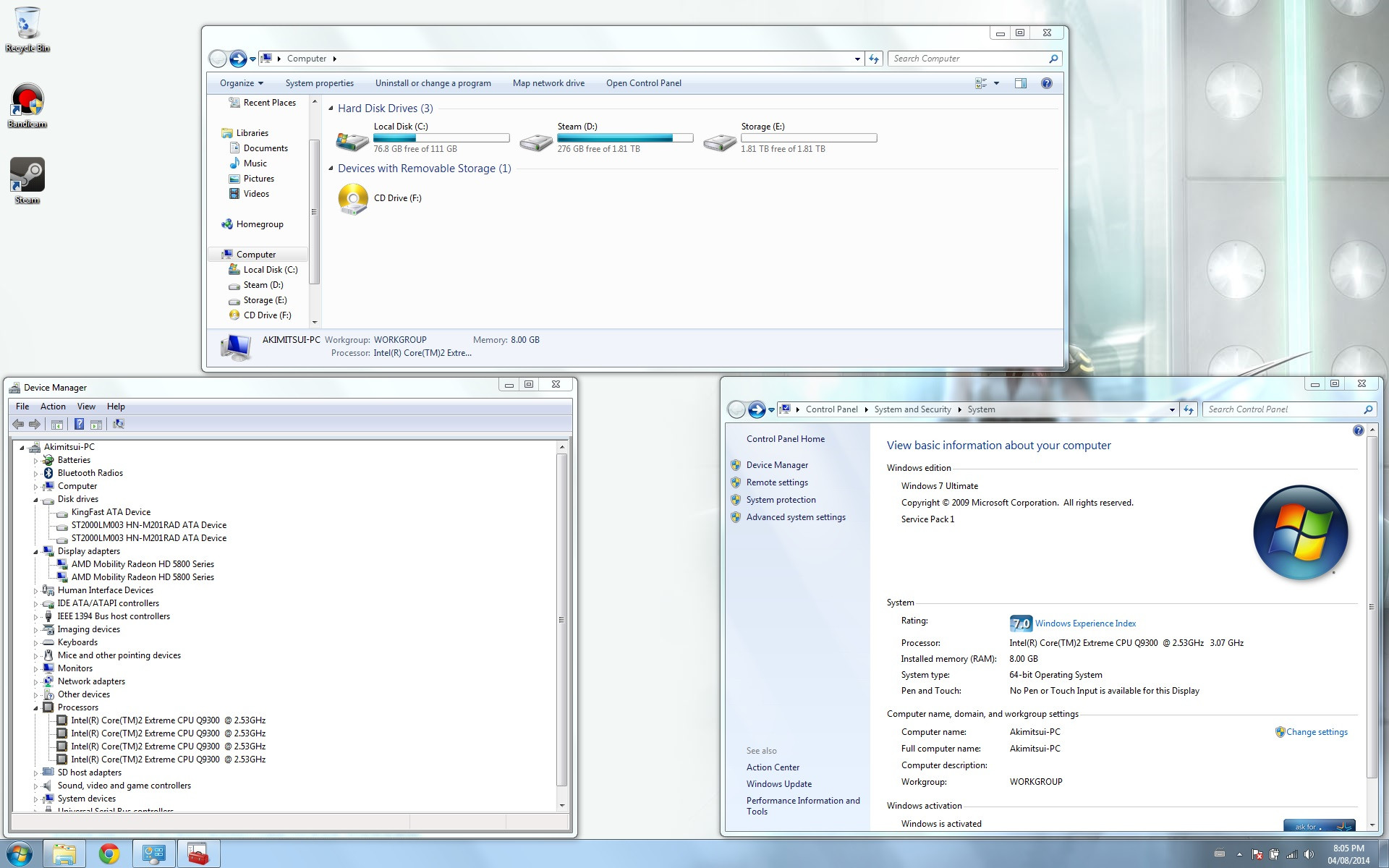Collapse the Hard Disk Drives group
Viewport: 1389px width, 868px height.
click(x=331, y=109)
